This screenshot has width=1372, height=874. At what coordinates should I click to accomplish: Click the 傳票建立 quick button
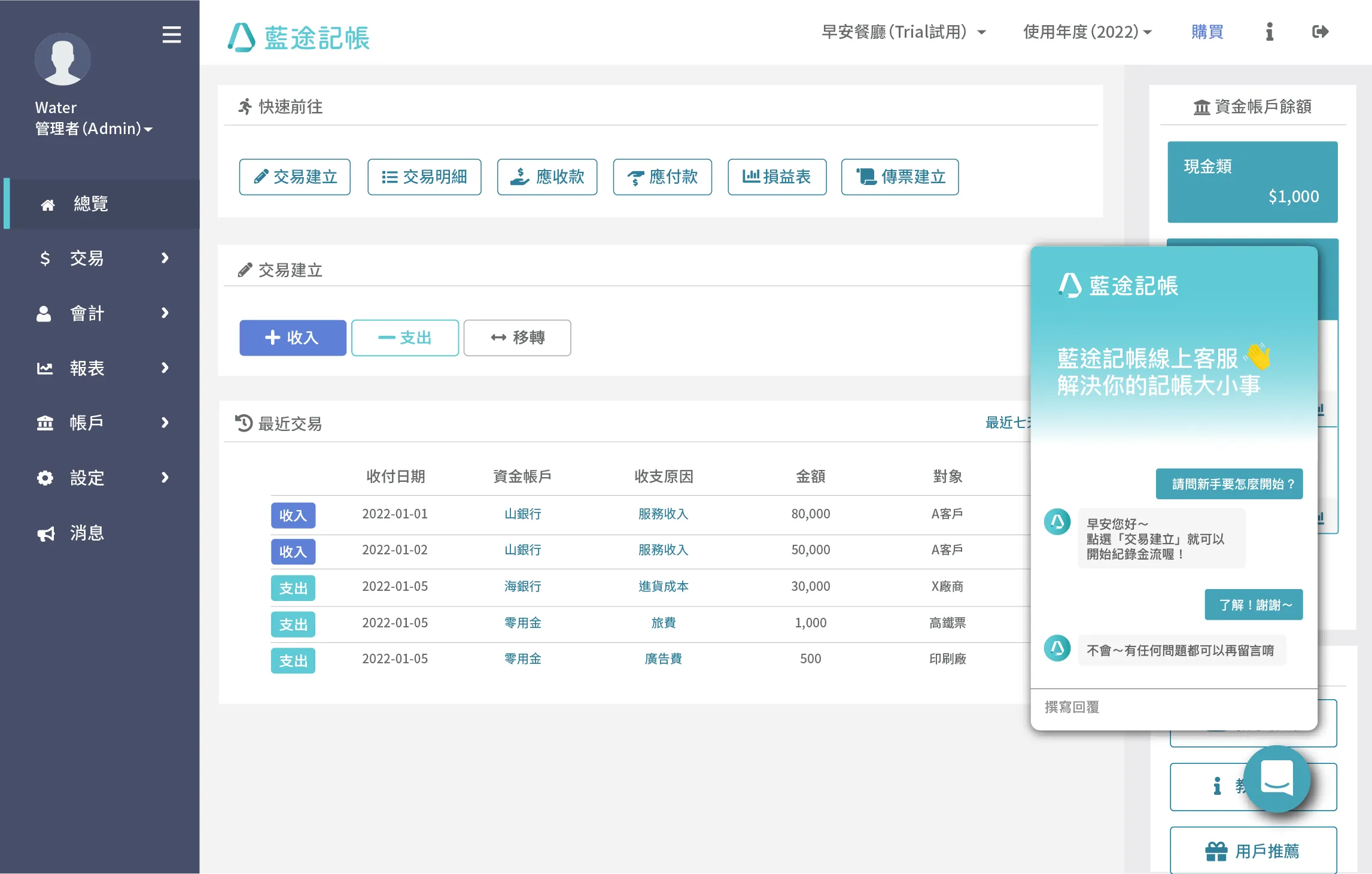tap(900, 177)
